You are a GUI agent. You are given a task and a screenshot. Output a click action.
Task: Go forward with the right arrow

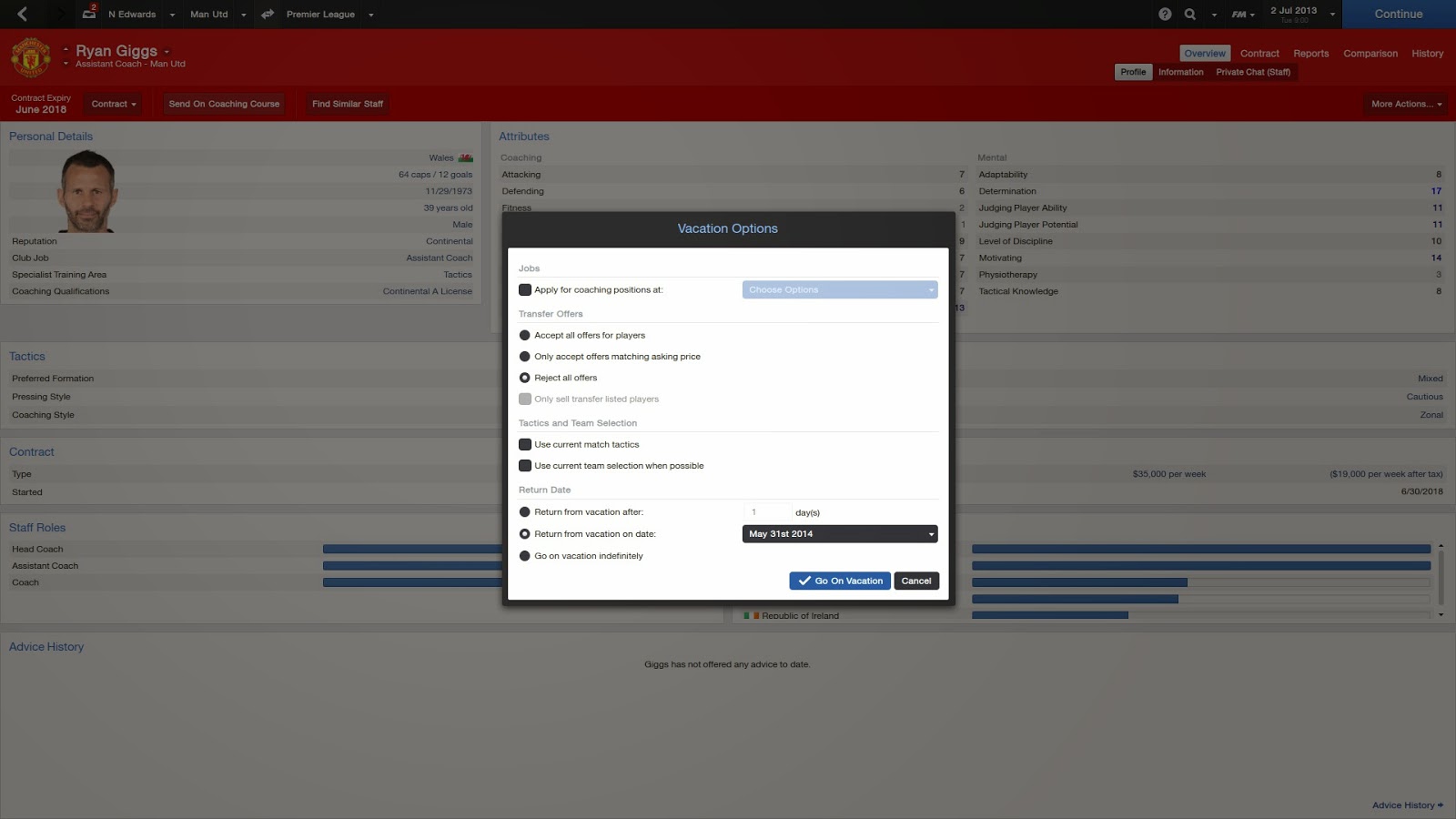[60, 14]
